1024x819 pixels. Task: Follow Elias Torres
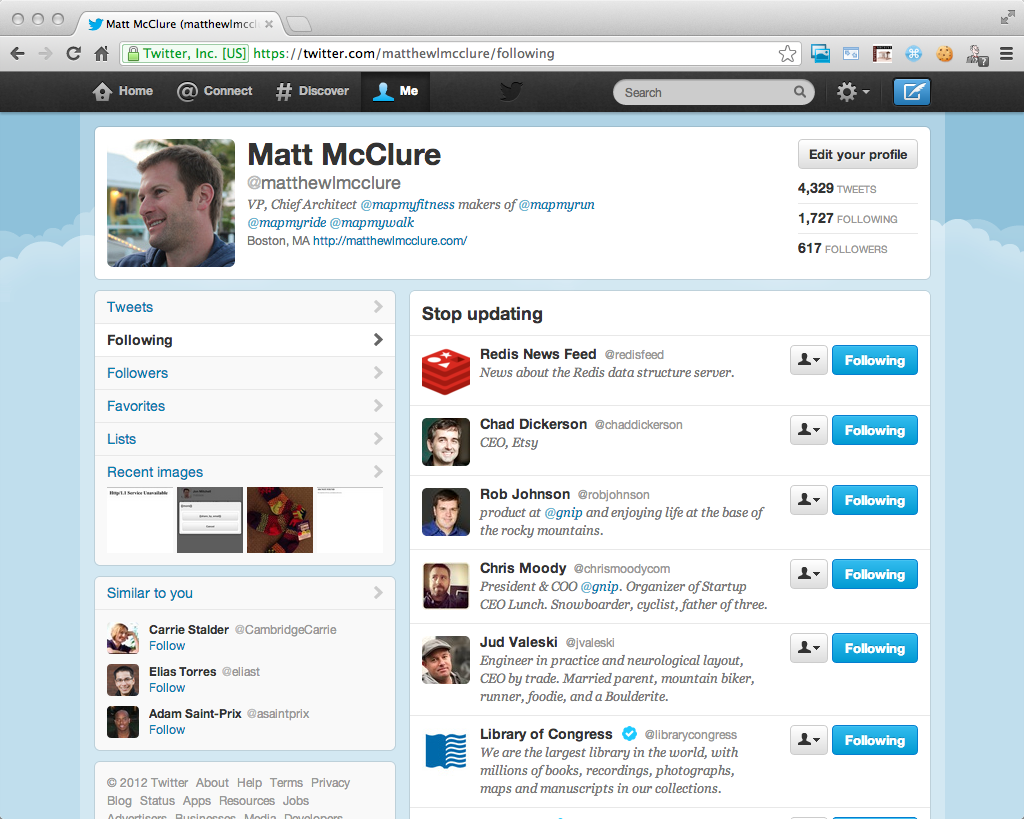pyautogui.click(x=167, y=688)
